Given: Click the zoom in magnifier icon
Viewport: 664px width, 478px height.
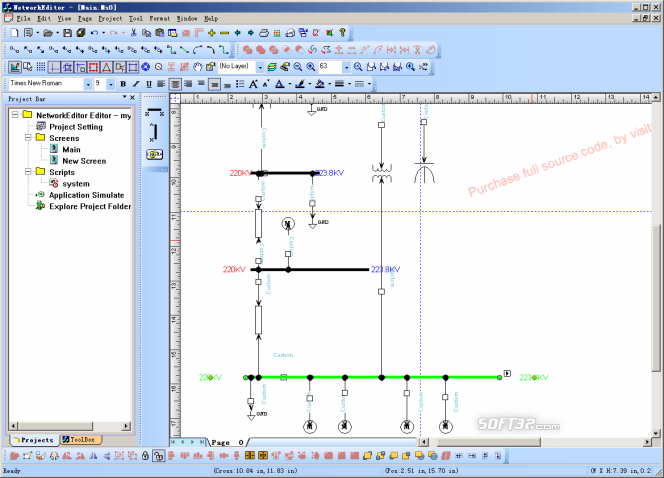Looking at the screenshot, I should [x=311, y=67].
